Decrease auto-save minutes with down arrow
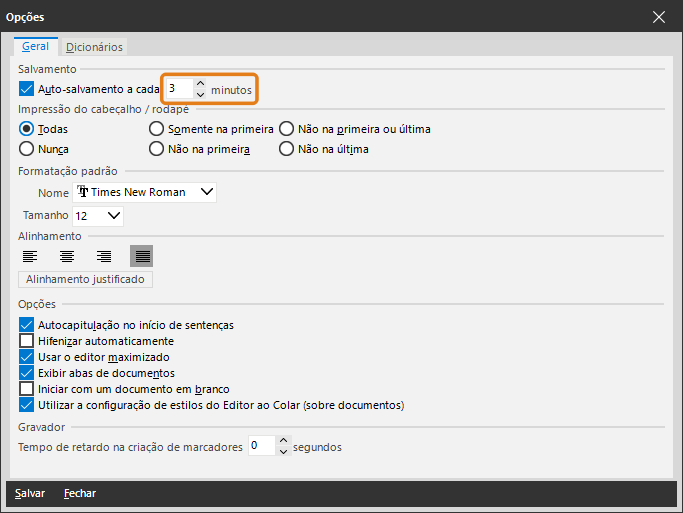Viewport: 683px width, 513px height. tap(200, 94)
